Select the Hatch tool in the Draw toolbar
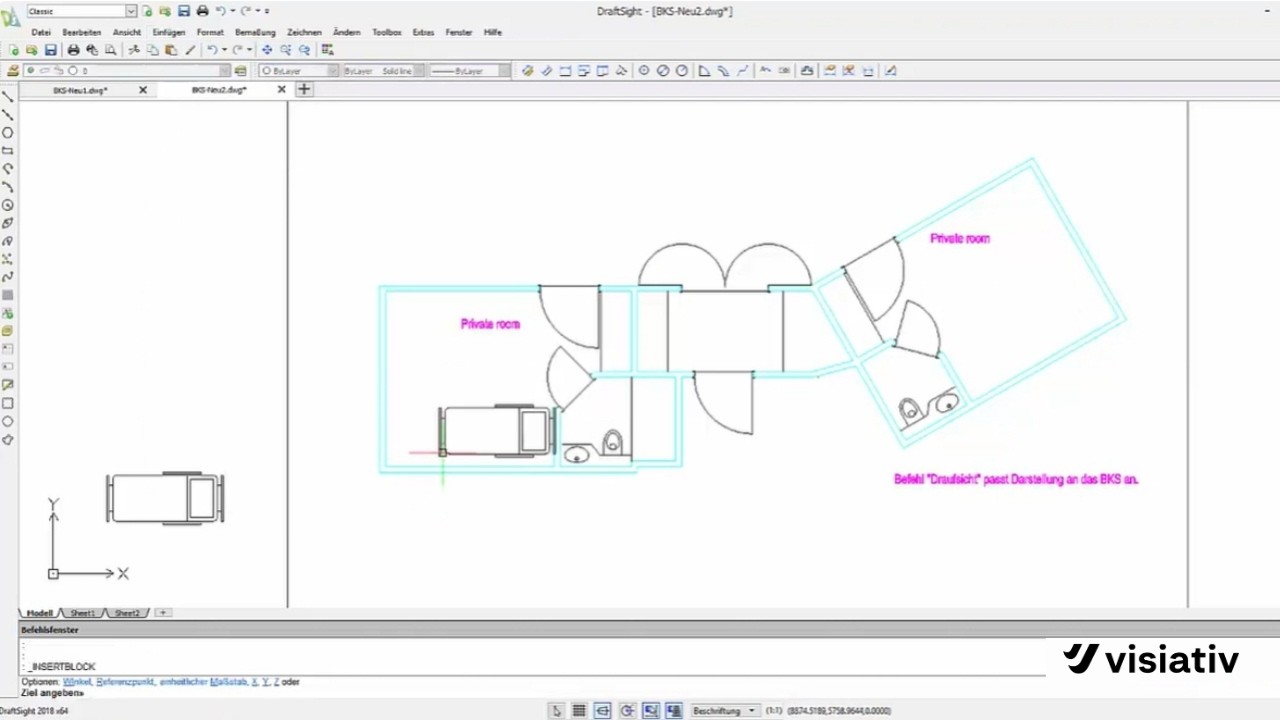 (8, 296)
